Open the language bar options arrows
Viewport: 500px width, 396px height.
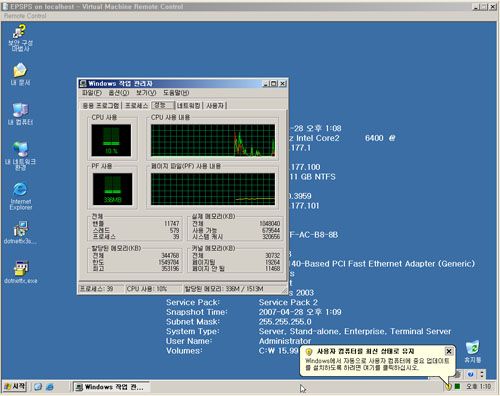click(x=482, y=374)
